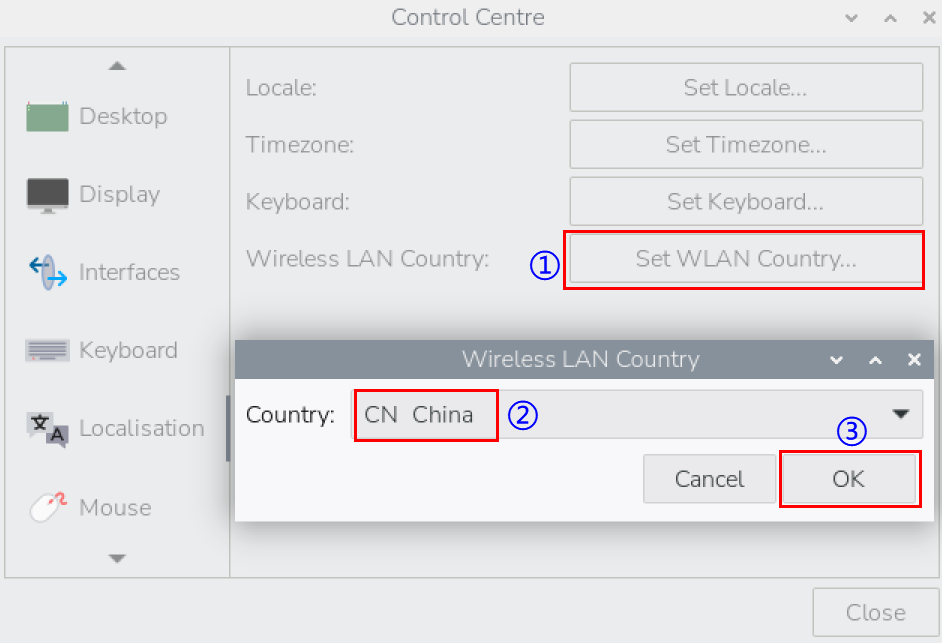The image size is (942, 643).
Task: Click the Desktop icon in sidebar
Action: 48,117
